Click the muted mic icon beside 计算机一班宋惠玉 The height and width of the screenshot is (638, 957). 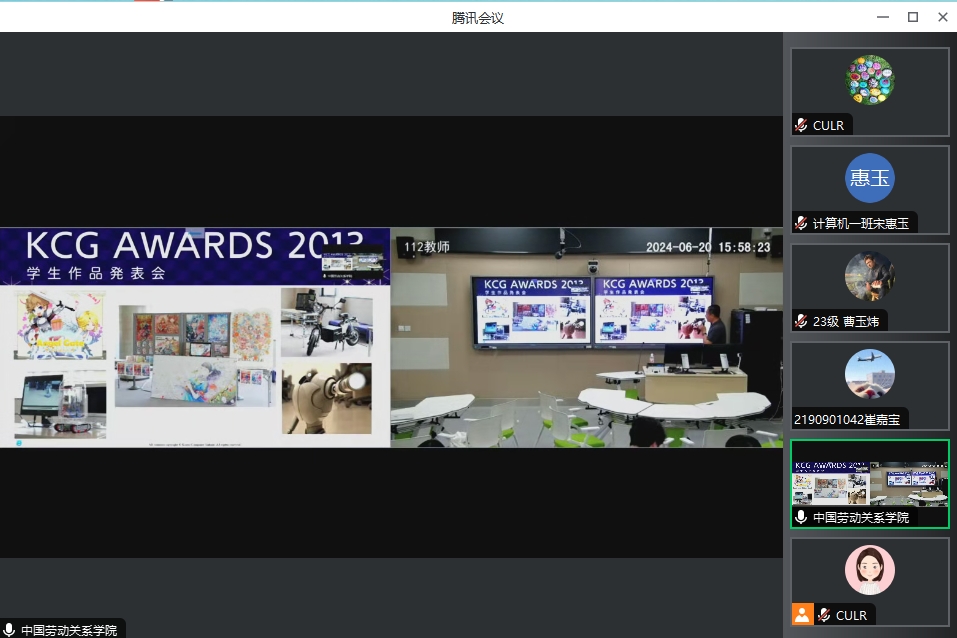(801, 223)
